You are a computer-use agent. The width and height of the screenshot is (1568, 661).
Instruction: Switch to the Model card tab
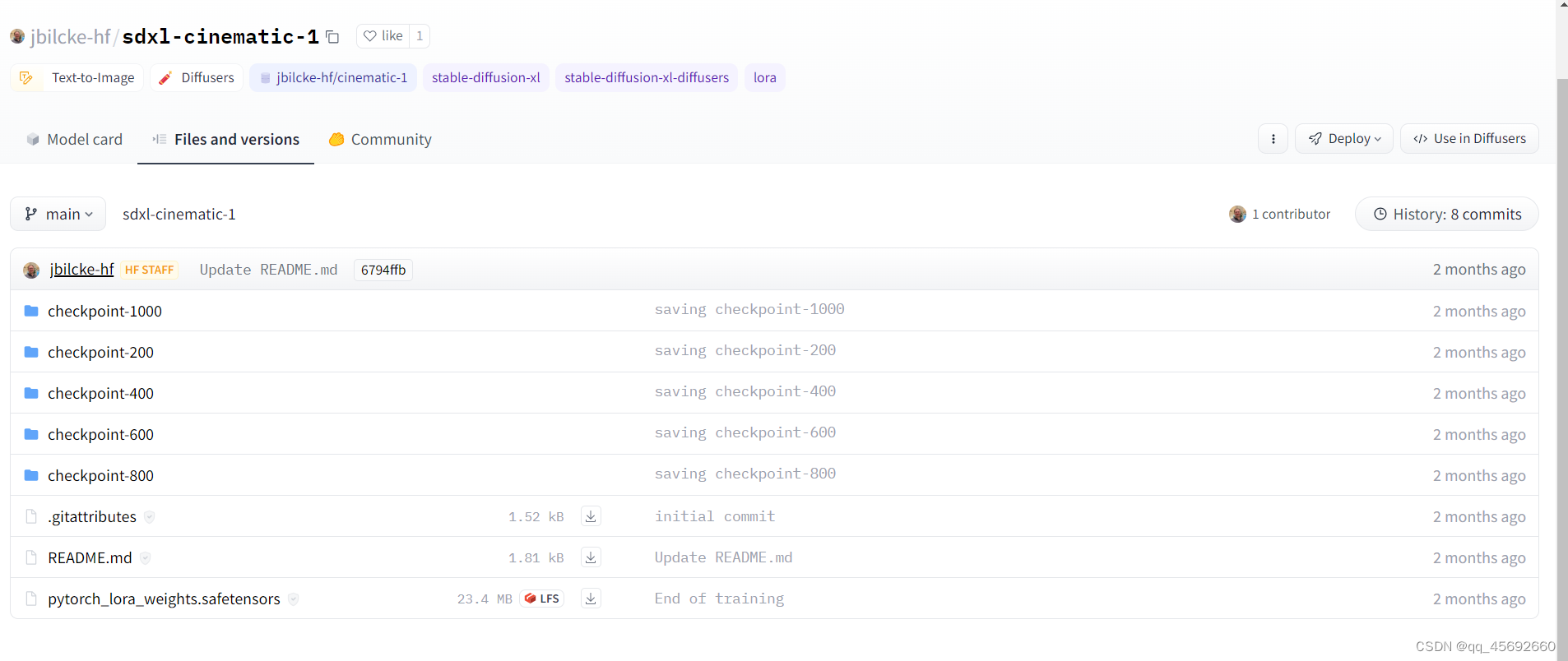point(74,139)
